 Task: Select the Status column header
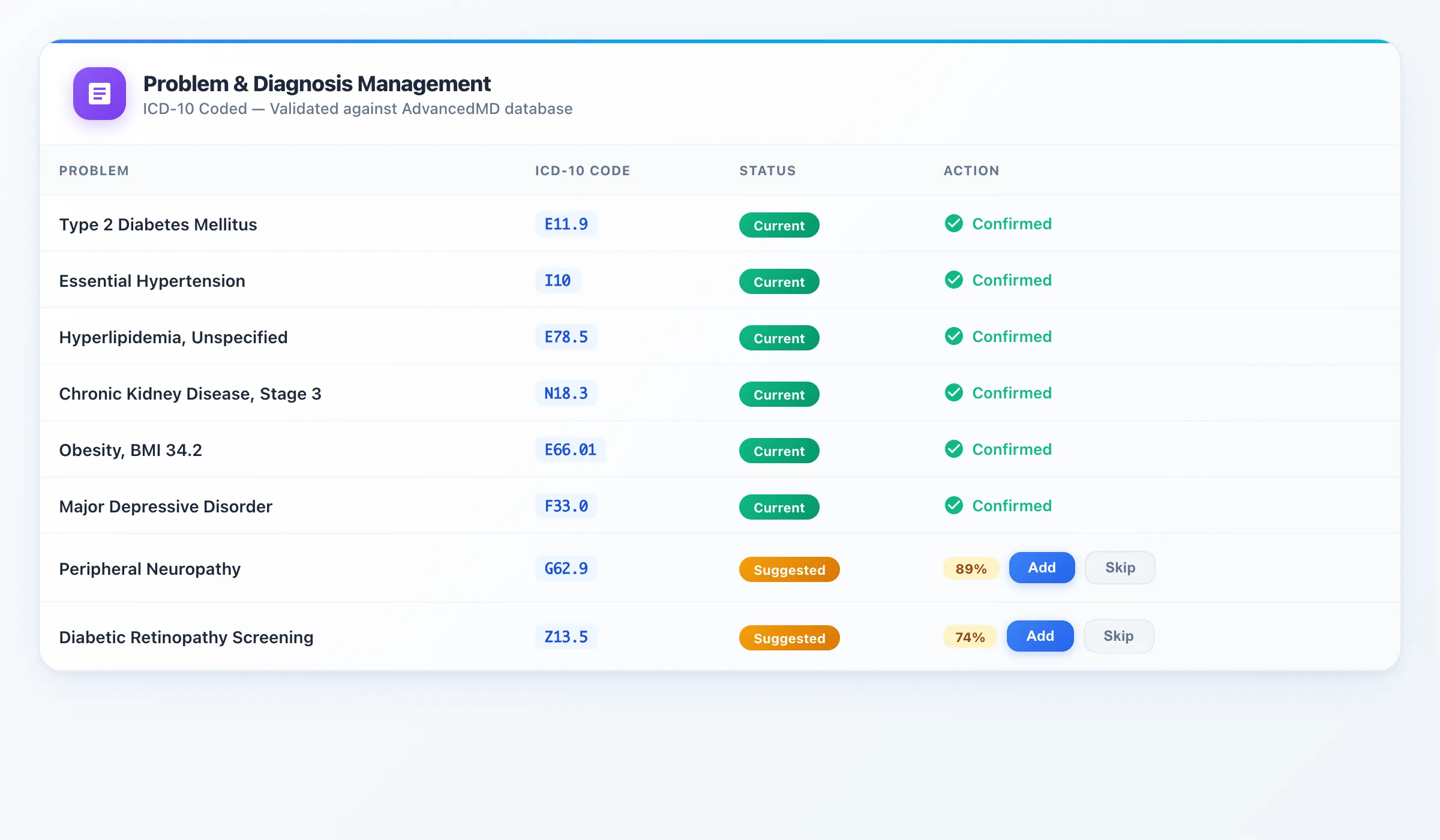767,170
